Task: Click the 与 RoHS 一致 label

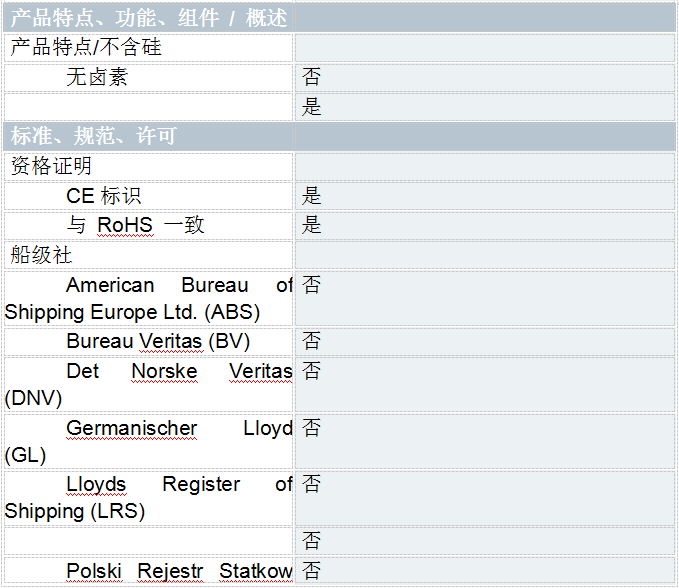Action: click(x=135, y=225)
